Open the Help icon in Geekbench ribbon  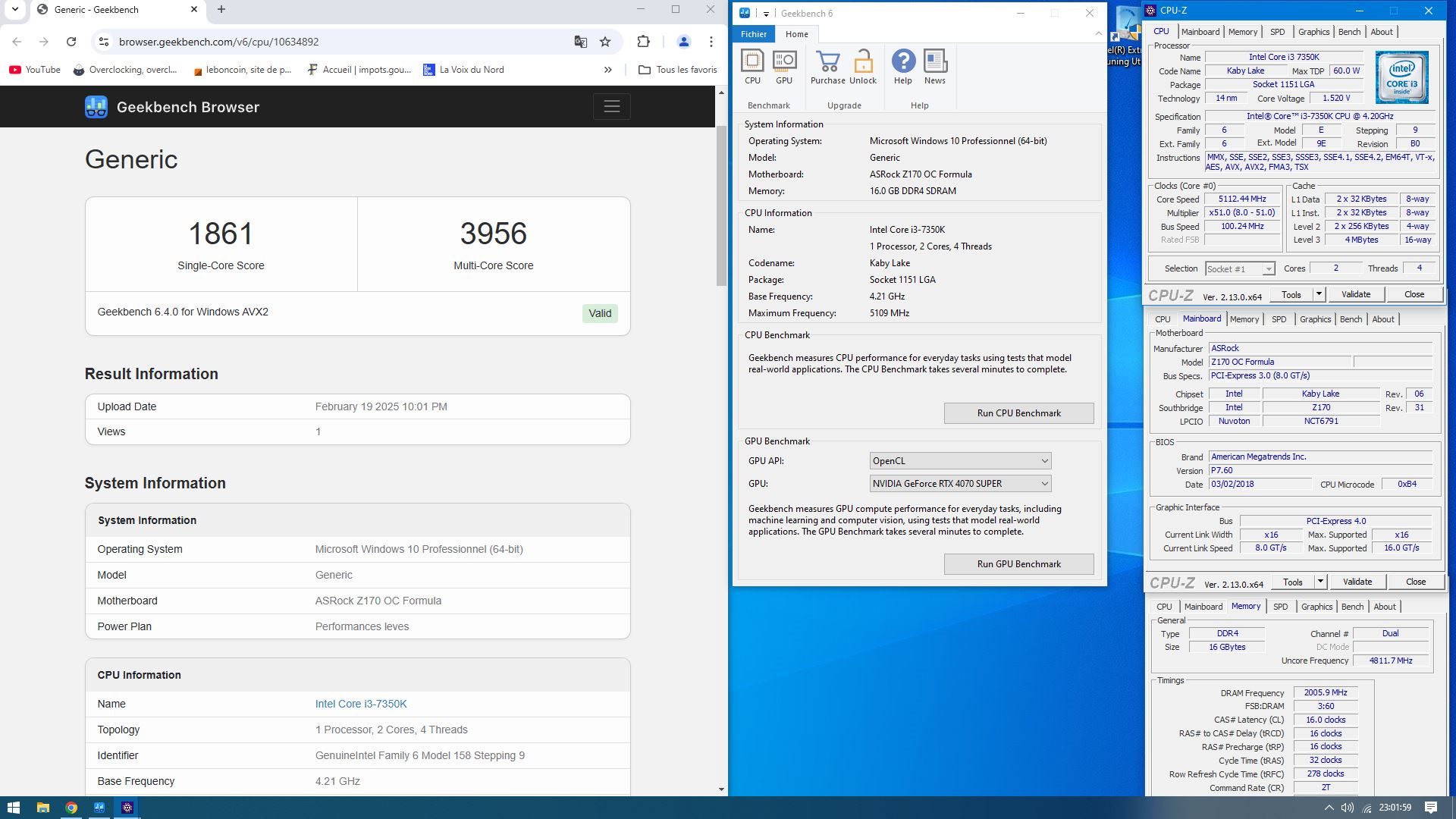click(x=903, y=67)
